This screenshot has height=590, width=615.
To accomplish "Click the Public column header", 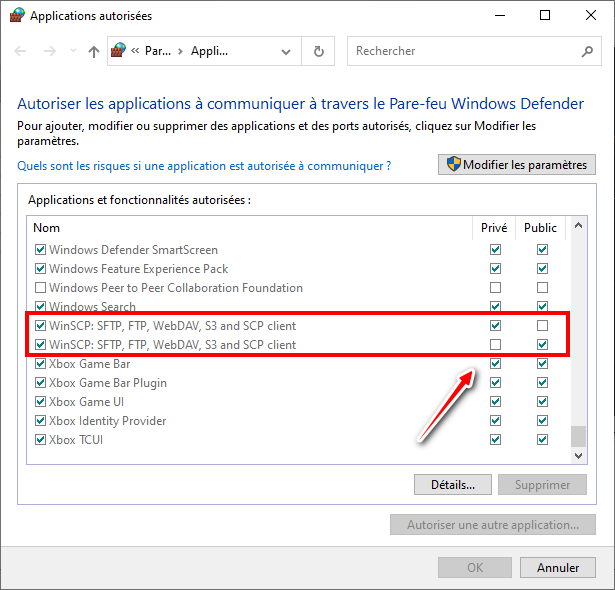I will (x=540, y=228).
